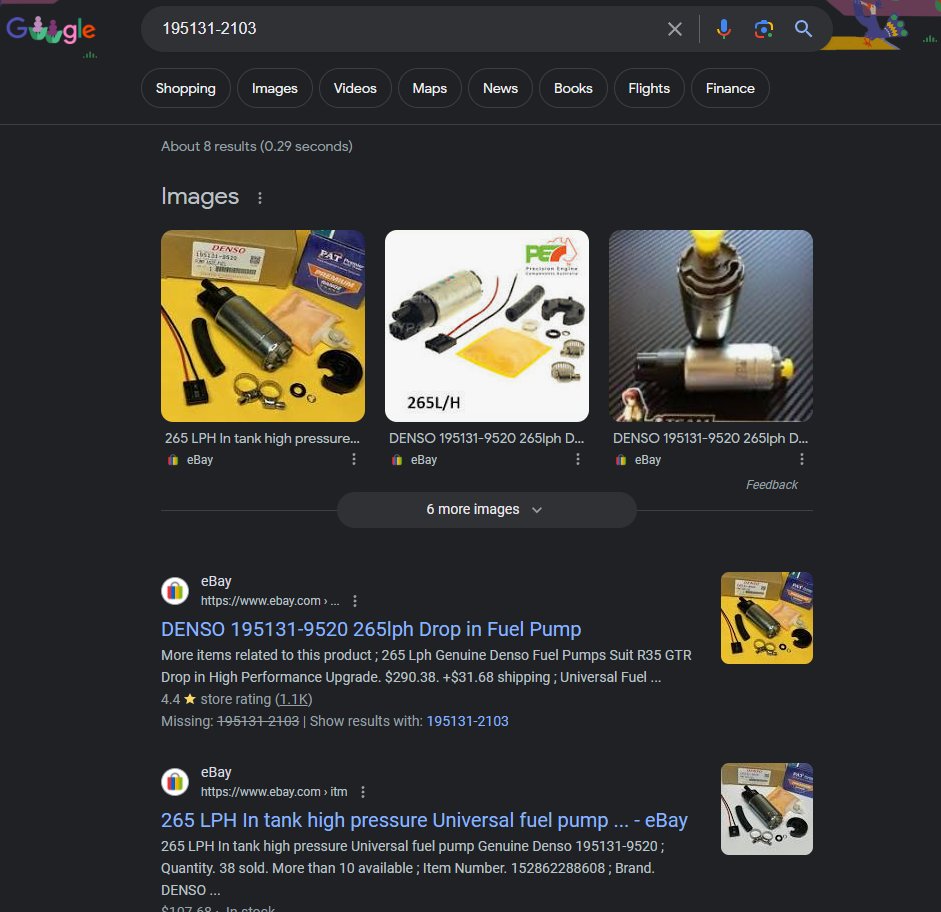
Task: Click the https://www.ebay.com › ... URL of first result
Action: [x=270, y=601]
